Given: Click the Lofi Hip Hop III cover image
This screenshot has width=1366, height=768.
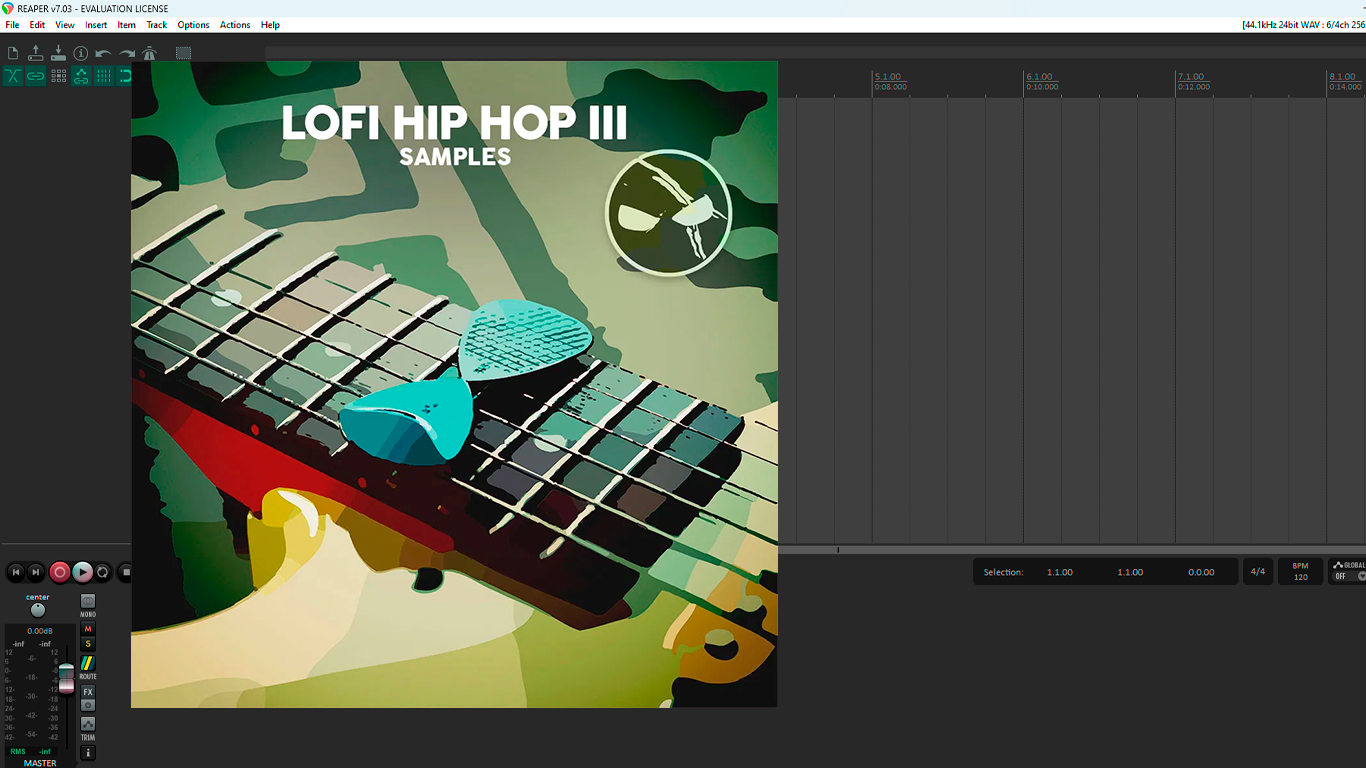Looking at the screenshot, I should pyautogui.click(x=454, y=384).
